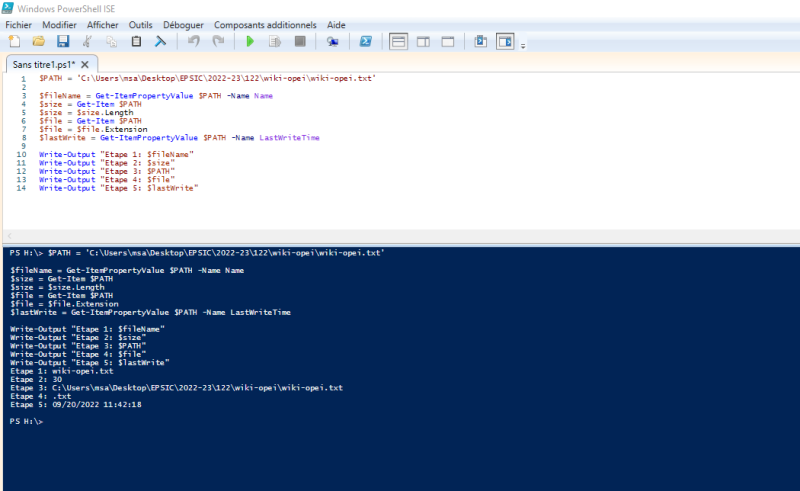The image size is (800, 491).
Task: Select the Sans titre1.ps1 script tab
Action: [44, 64]
